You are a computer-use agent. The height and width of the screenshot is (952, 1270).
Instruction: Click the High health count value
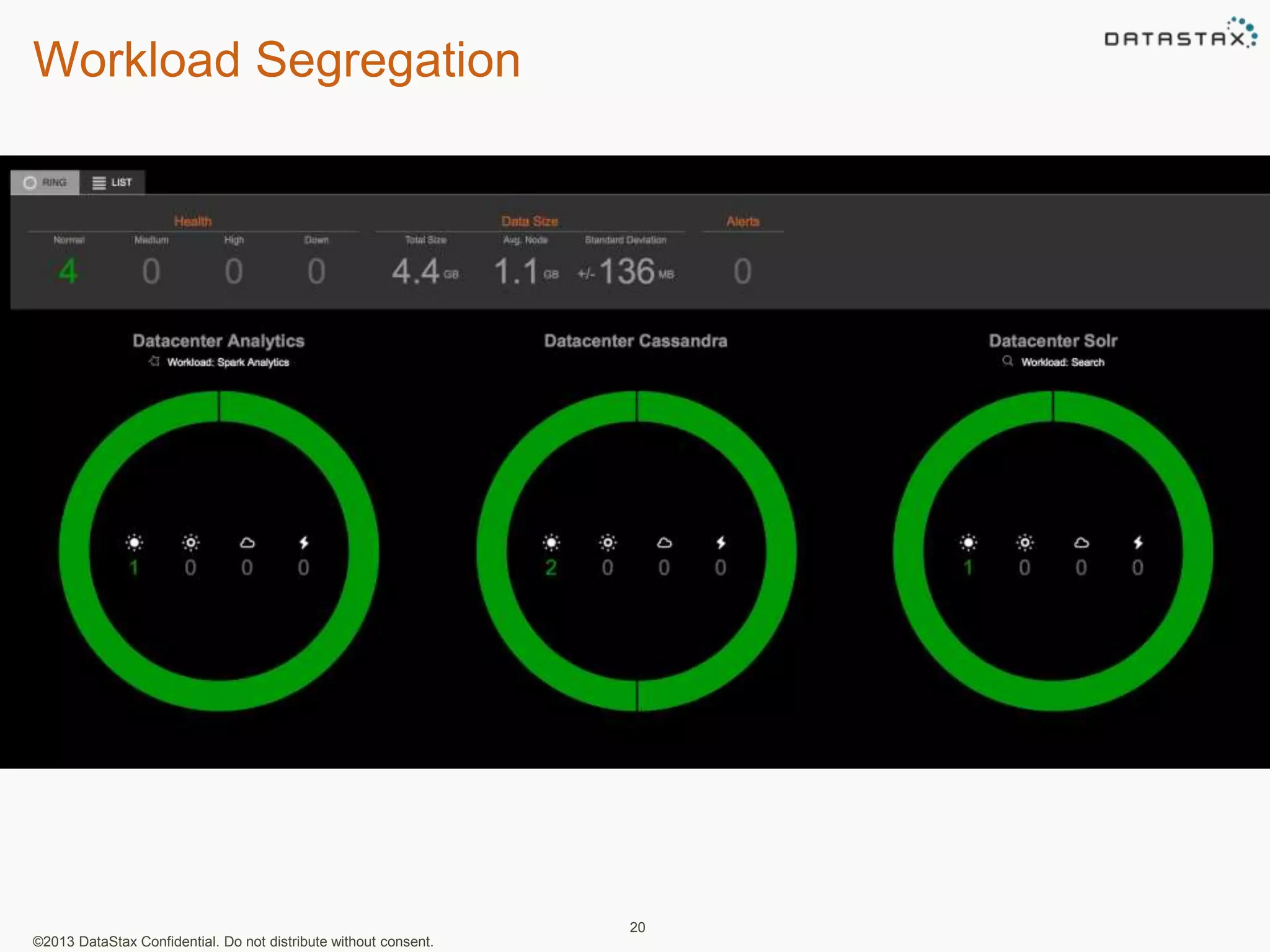(234, 271)
